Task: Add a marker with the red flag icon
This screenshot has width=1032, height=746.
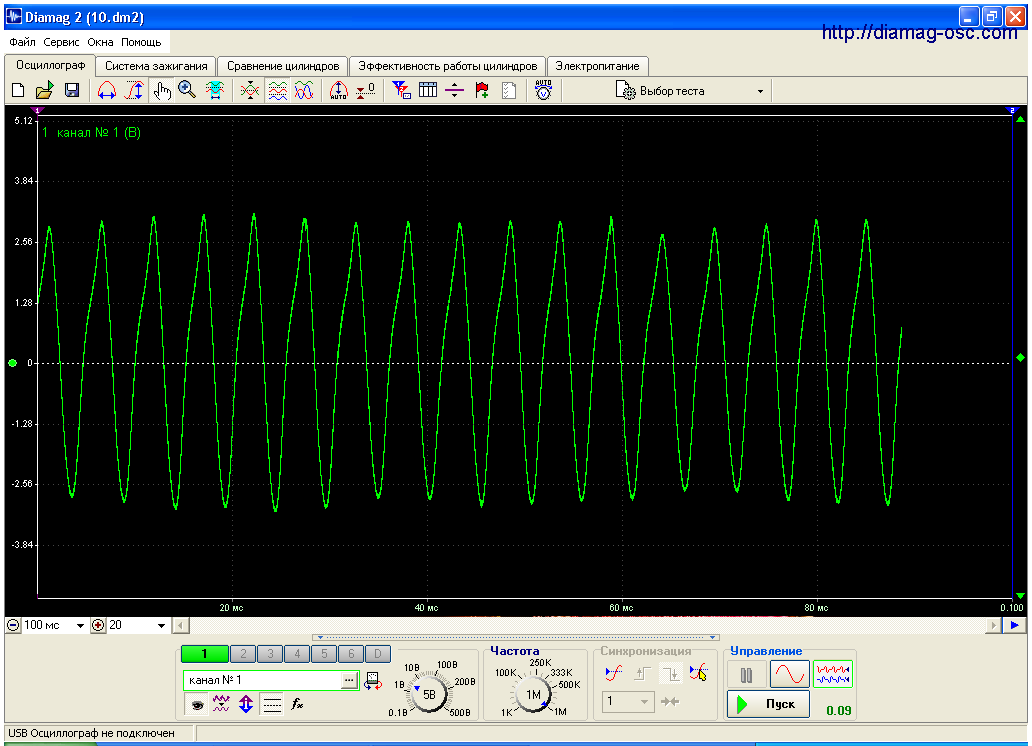Action: (482, 91)
